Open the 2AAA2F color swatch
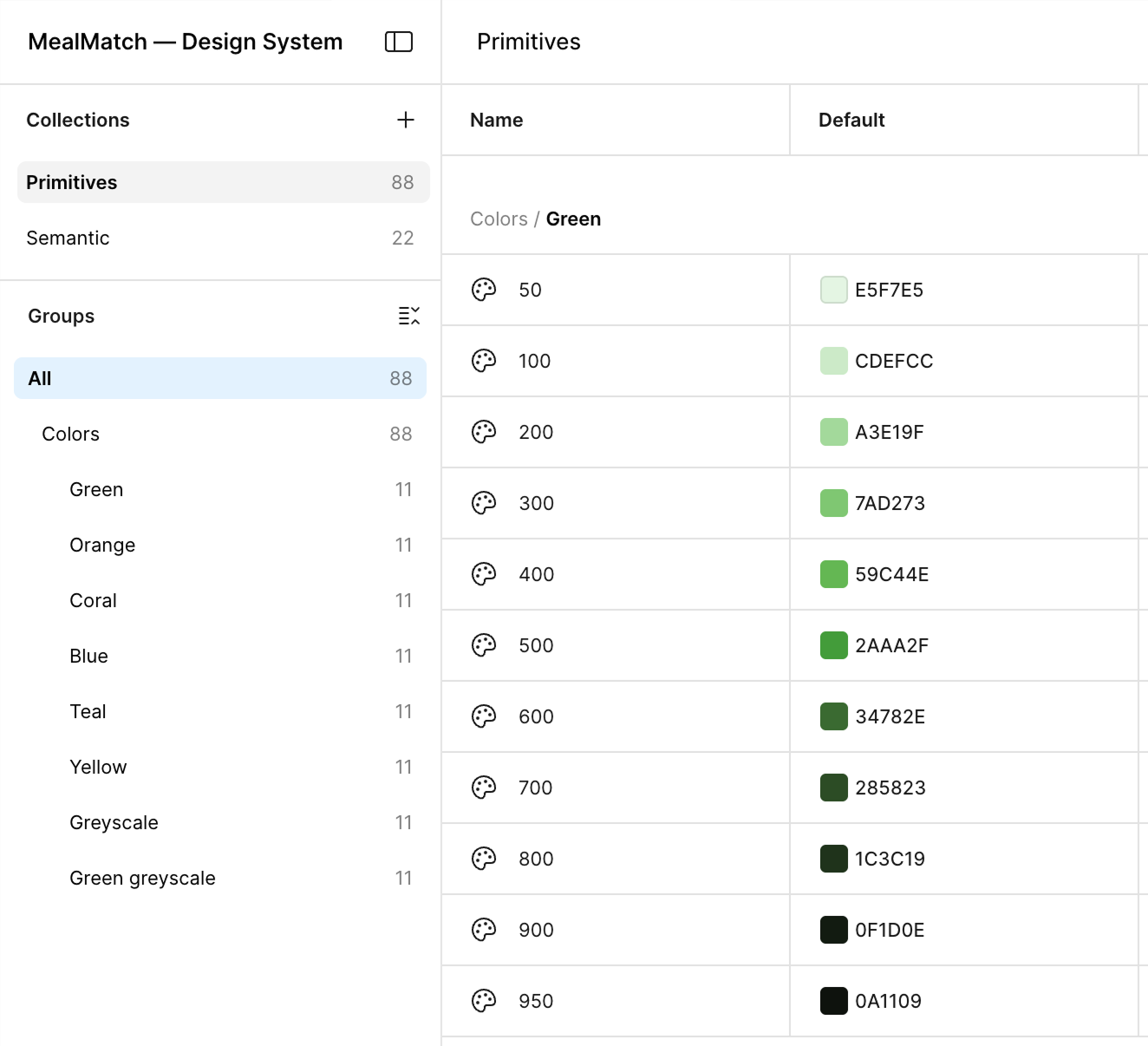1148x1046 pixels. click(833, 645)
